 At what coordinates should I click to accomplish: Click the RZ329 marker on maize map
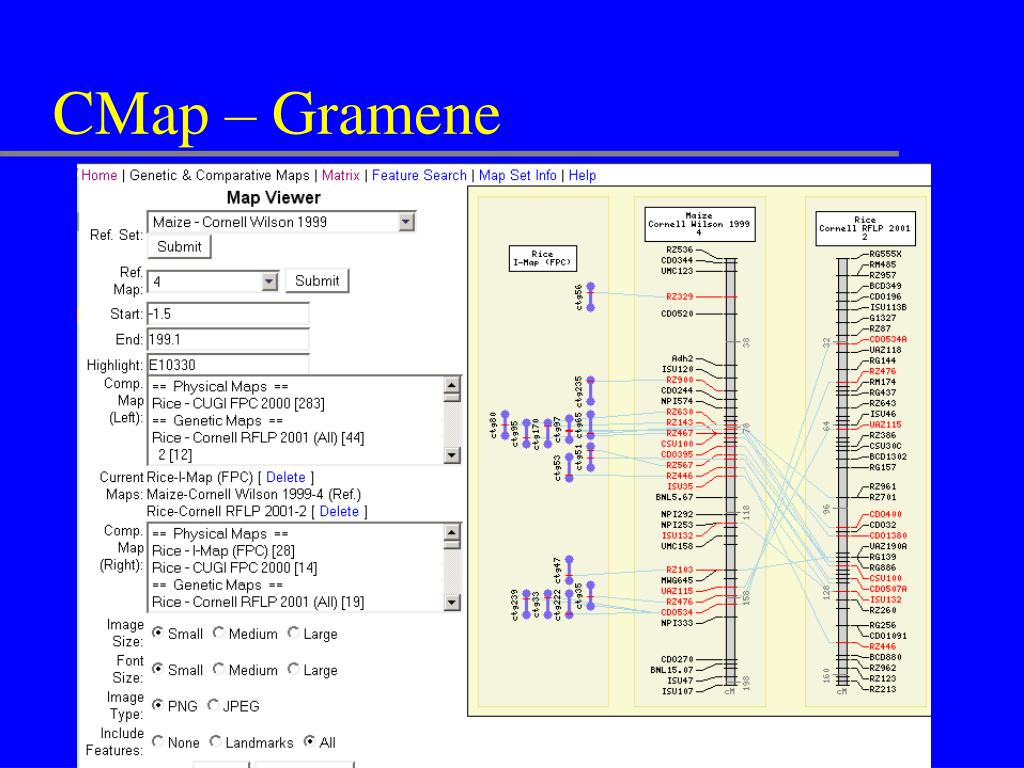(x=680, y=296)
